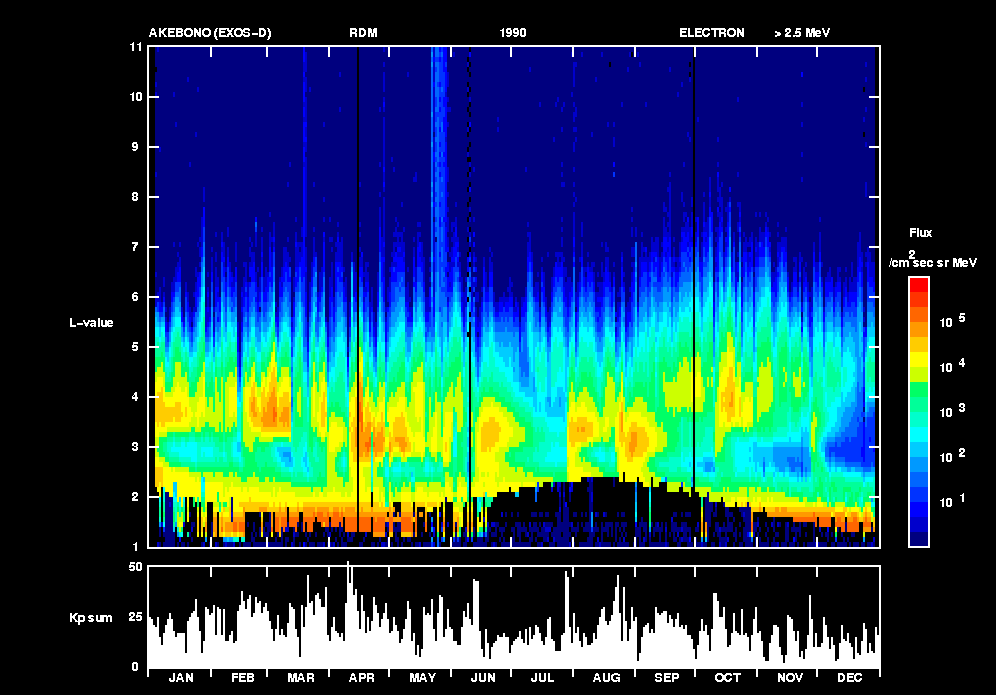Click the 10^3 colorbar tick label
This screenshot has width=996, height=695.
tap(952, 411)
